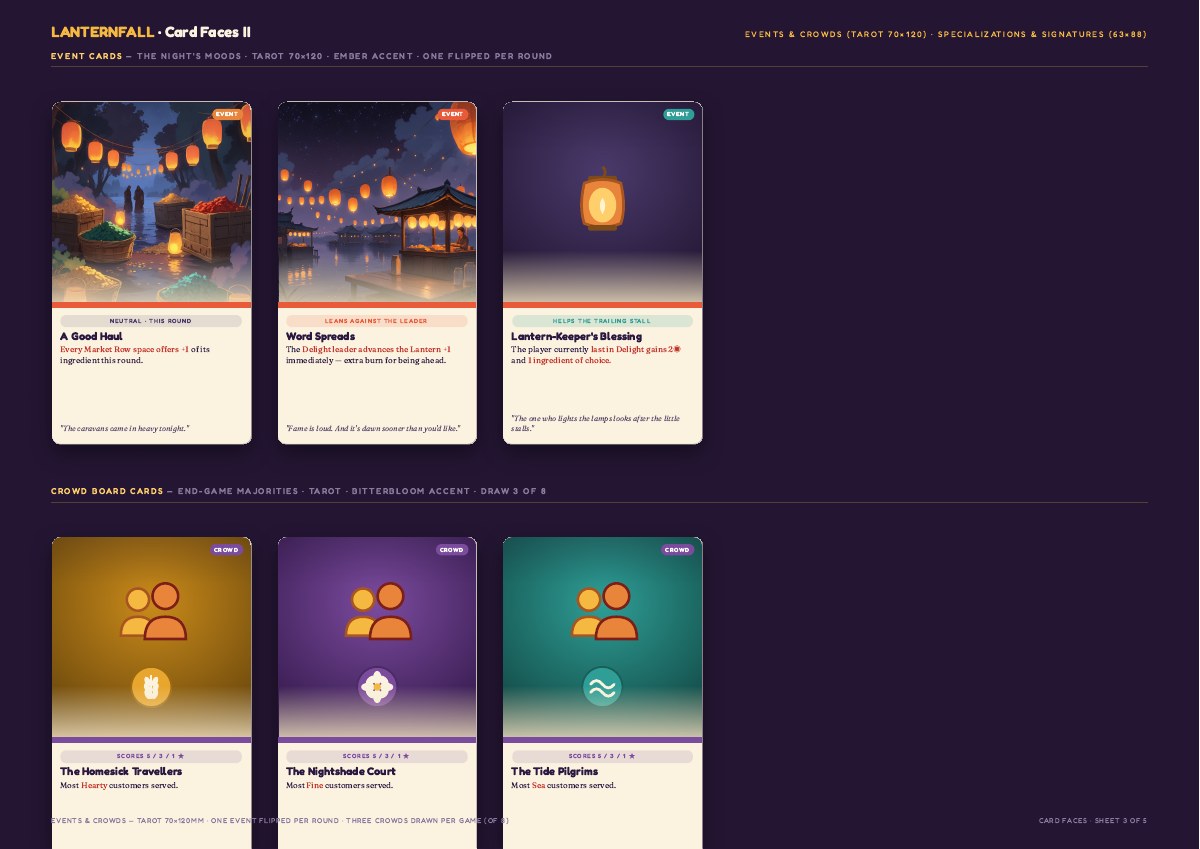Click the "LANTERNFALL · Card Faces II" page title
The image size is (1200, 849).
151,32
